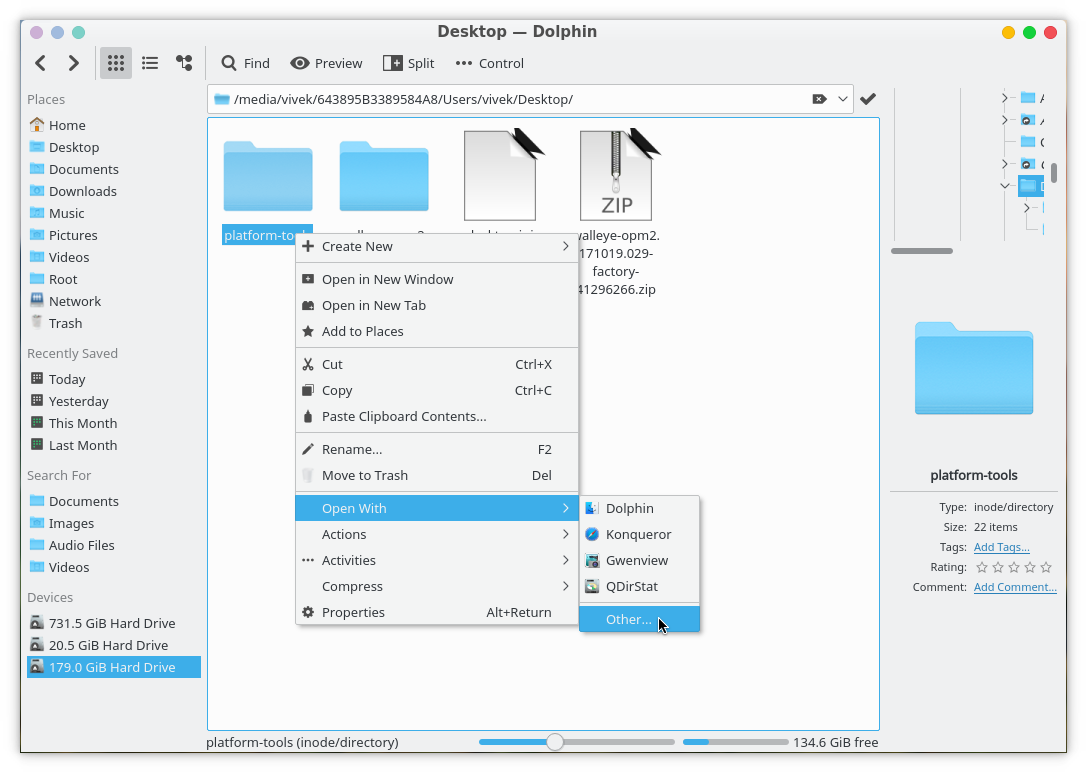Clear the location bar text
Viewport: 1087px width, 773px height.
[x=819, y=99]
